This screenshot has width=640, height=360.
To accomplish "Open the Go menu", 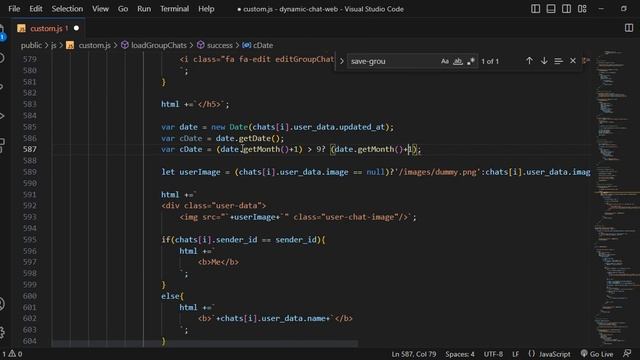I will pos(123,9).
